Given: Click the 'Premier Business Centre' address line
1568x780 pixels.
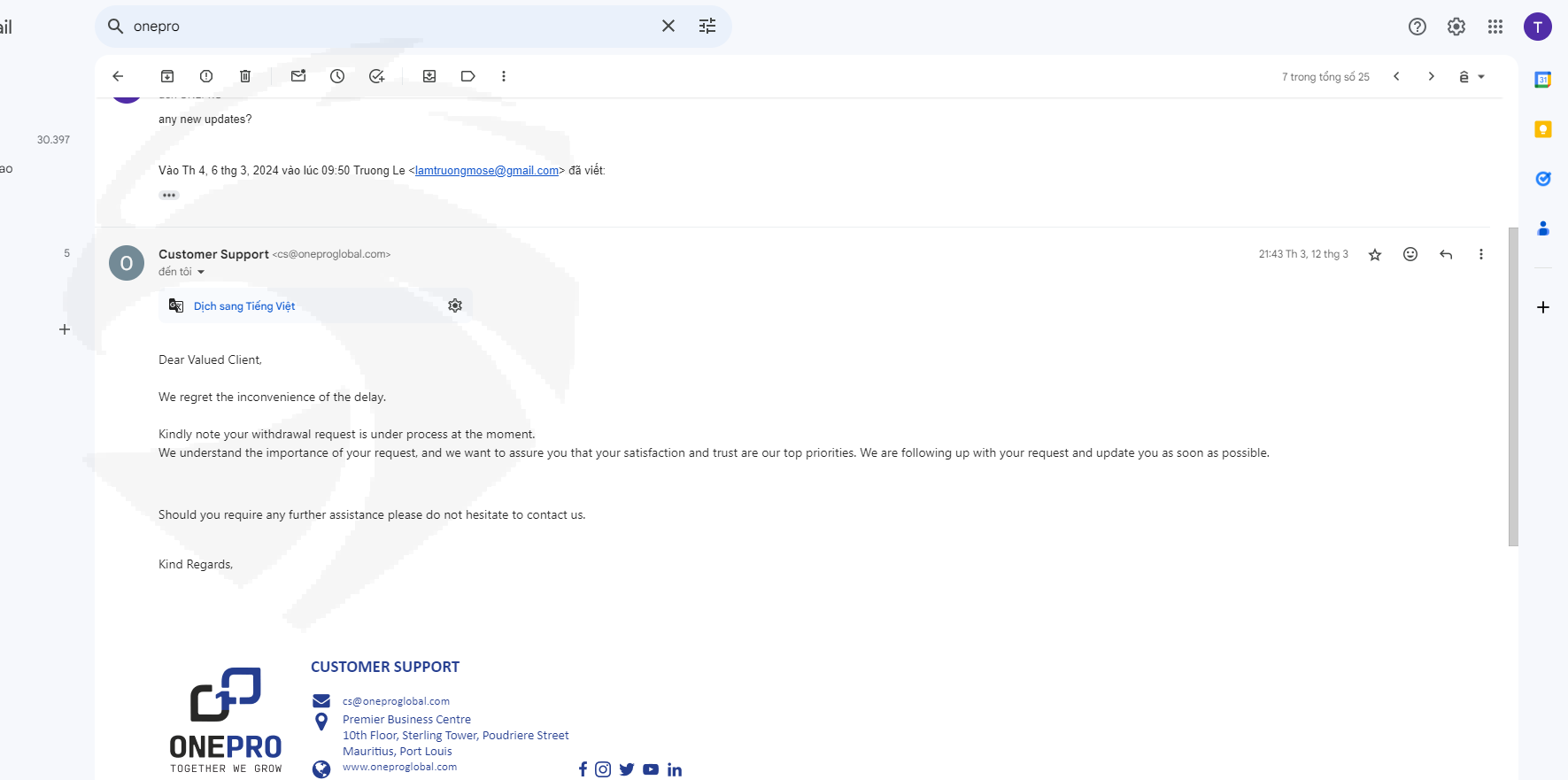Looking at the screenshot, I should pos(406,720).
